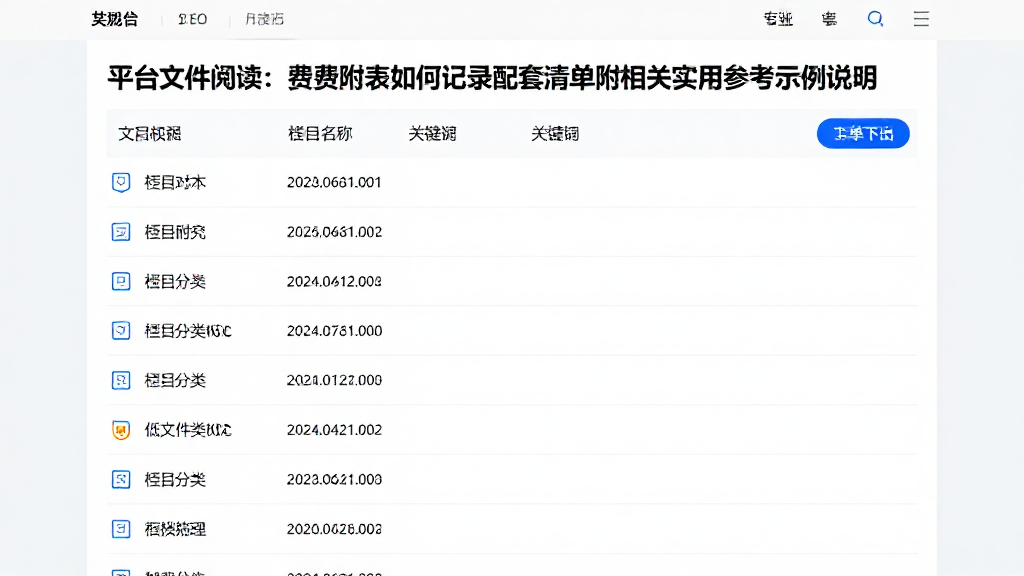Open '栏目分类' name in row 2024.0612.008
Image resolution: width=1024 pixels, height=576 pixels.
pyautogui.click(x=175, y=281)
